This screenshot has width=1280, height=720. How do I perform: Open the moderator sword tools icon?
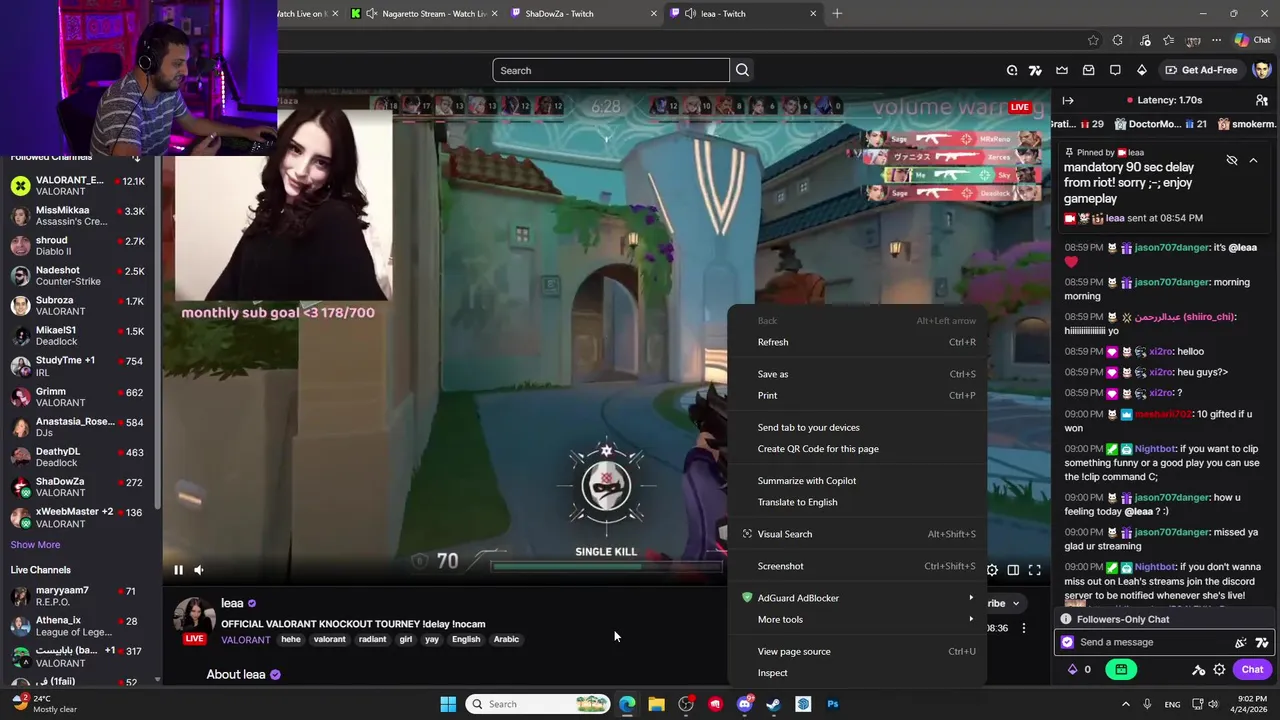click(1198, 669)
